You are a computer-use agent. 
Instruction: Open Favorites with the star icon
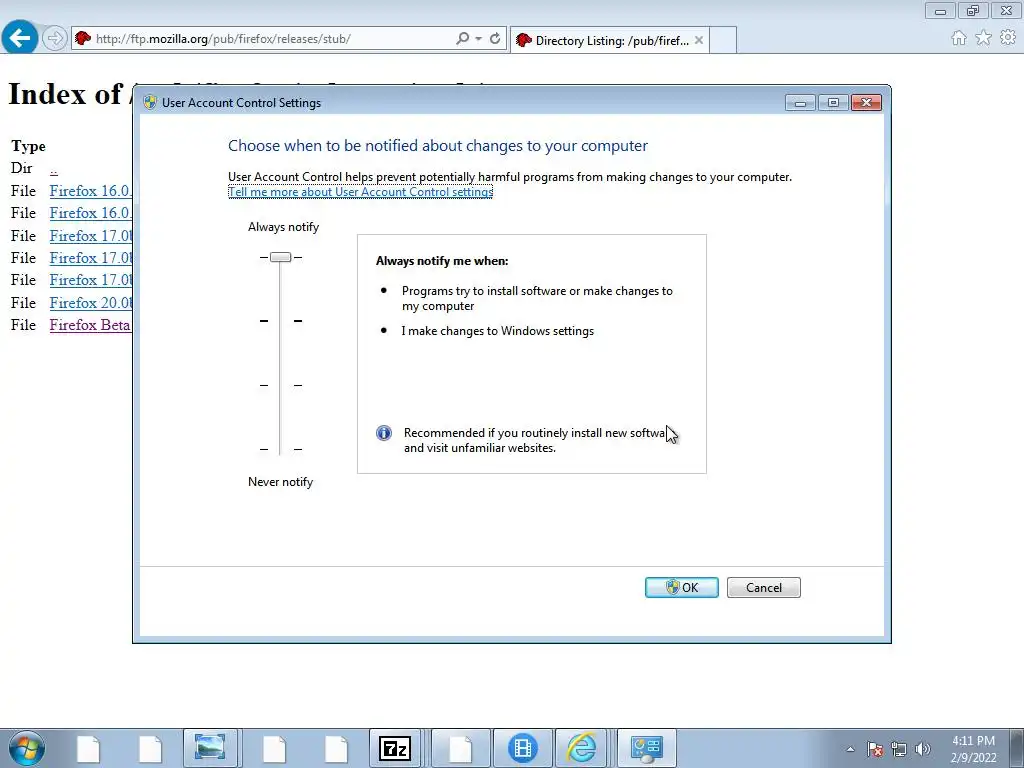[x=983, y=38]
